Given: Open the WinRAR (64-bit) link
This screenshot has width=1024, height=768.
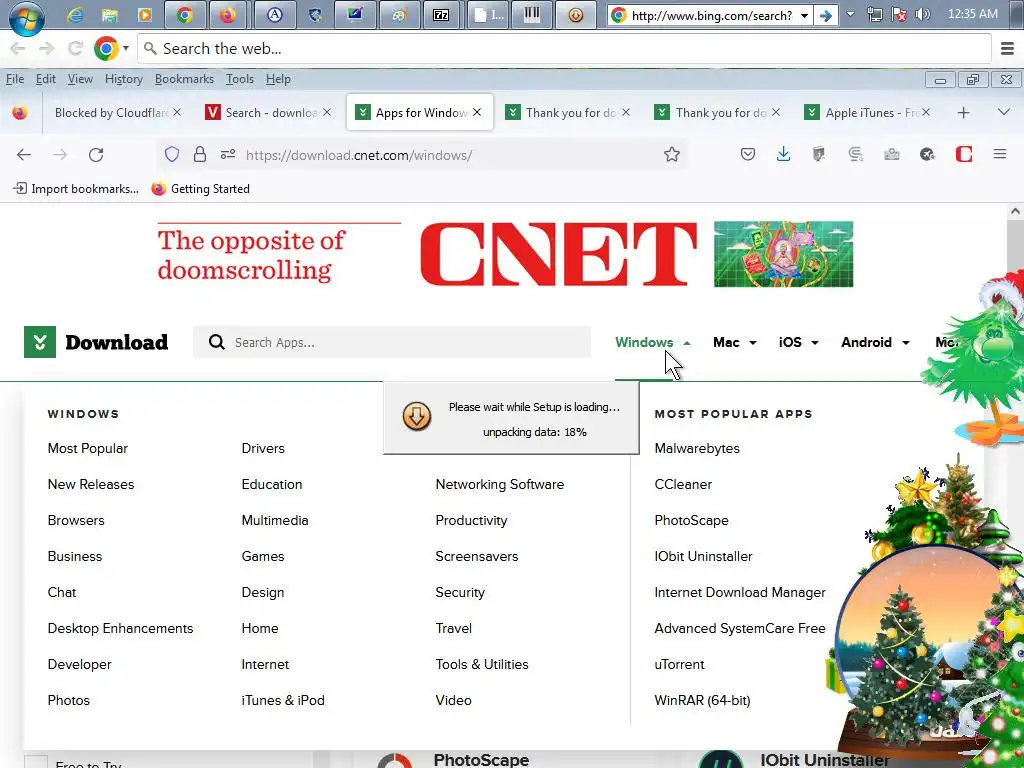Looking at the screenshot, I should 702,700.
